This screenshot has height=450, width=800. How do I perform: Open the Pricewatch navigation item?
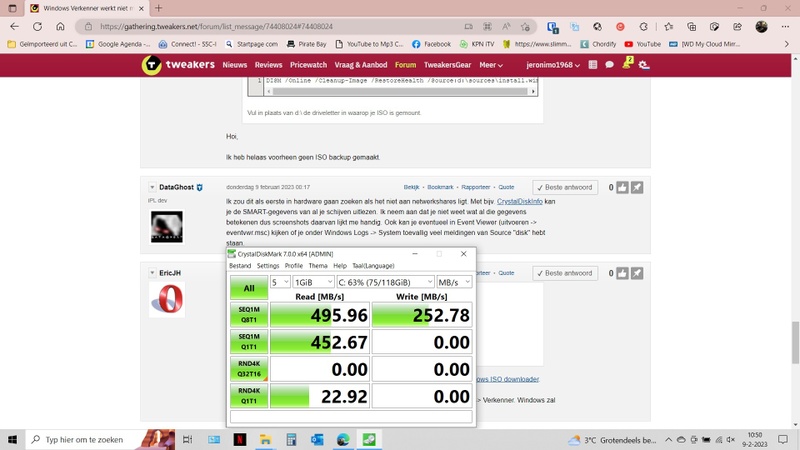click(308, 65)
